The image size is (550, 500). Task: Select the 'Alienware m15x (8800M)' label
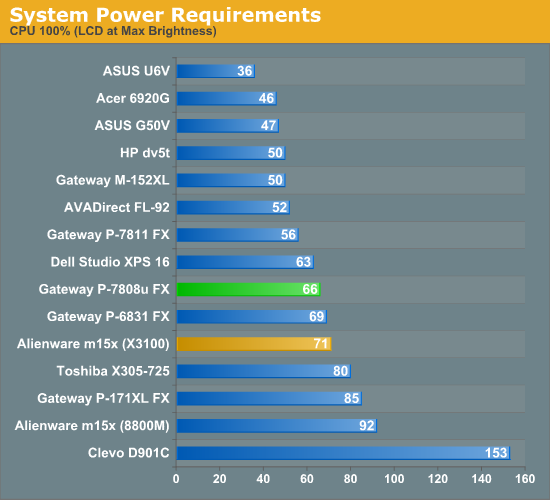[x=92, y=426]
